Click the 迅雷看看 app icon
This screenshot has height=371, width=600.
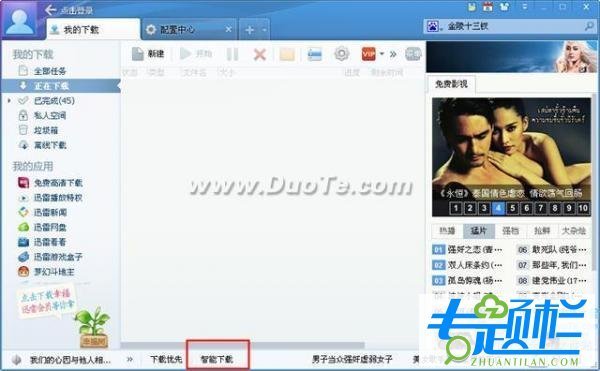coord(23,242)
